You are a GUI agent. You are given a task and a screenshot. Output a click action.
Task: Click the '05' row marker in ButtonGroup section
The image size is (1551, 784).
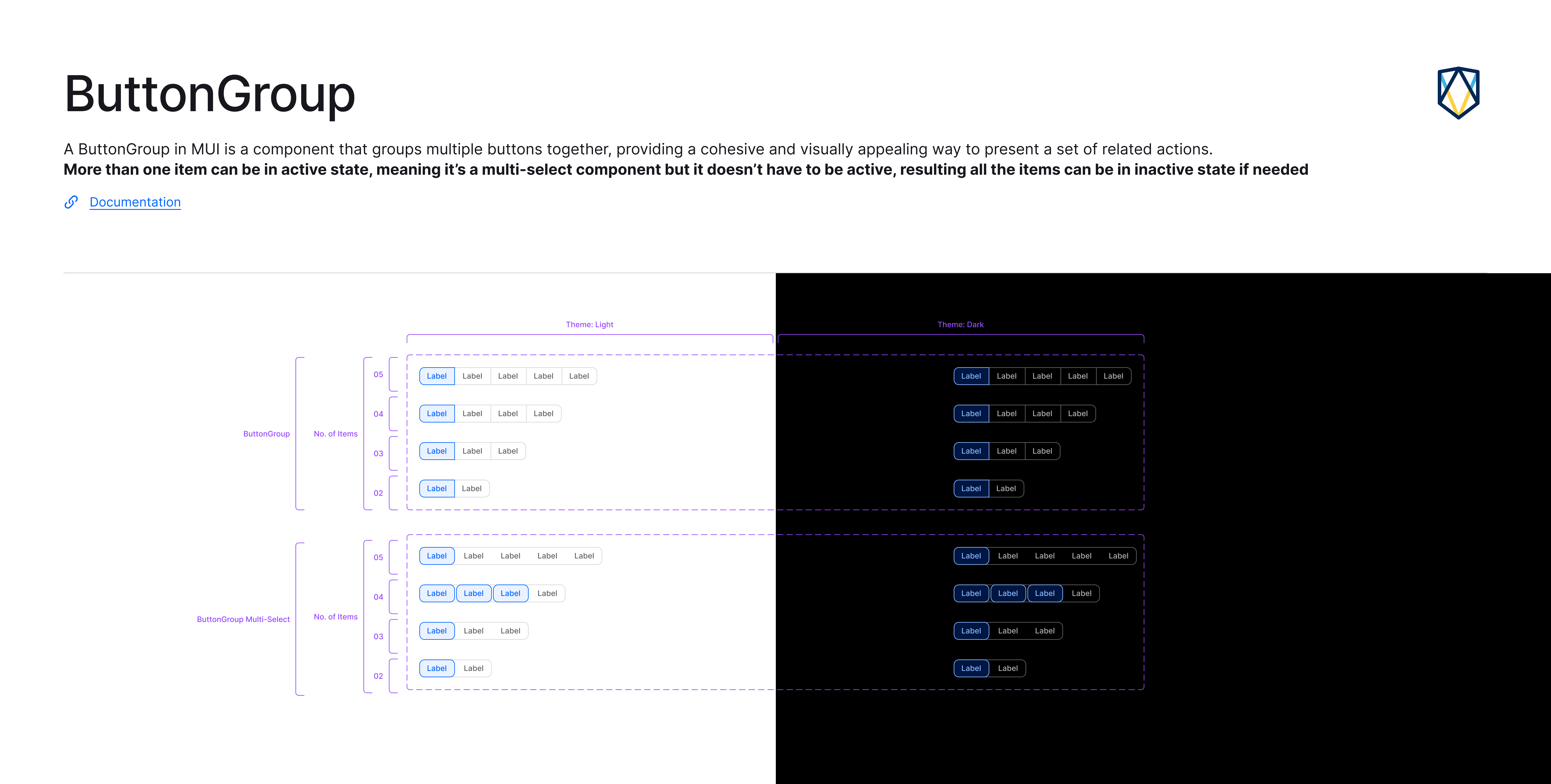click(x=378, y=375)
